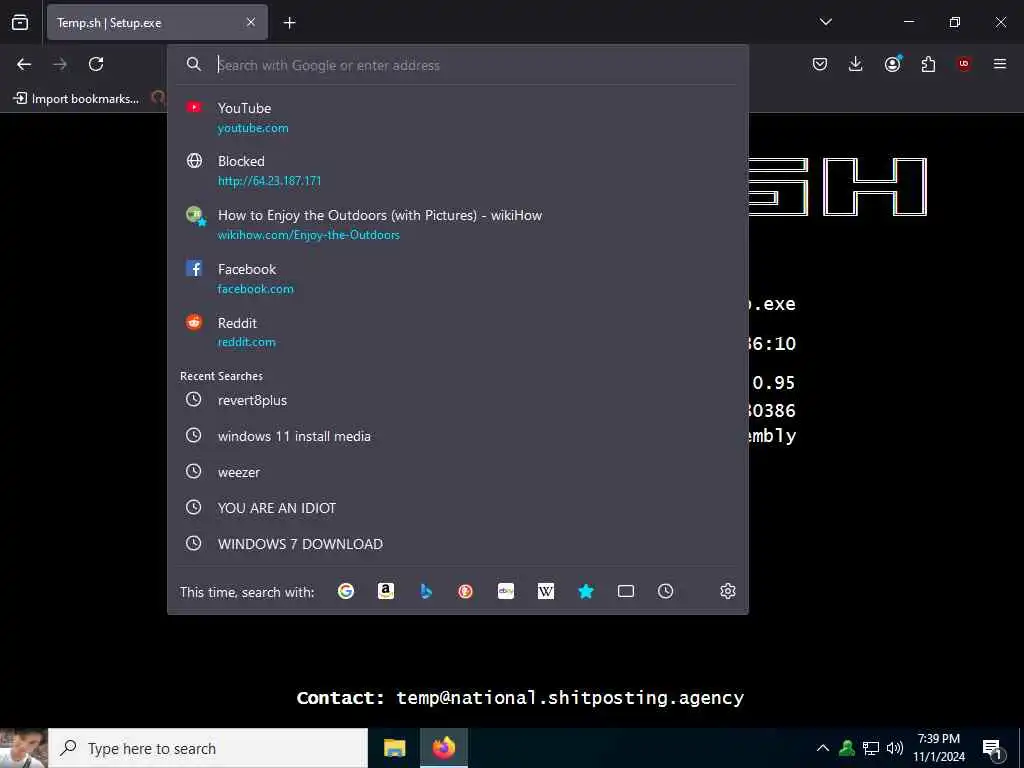
Task: Select recent search weezer
Action: (x=457, y=472)
